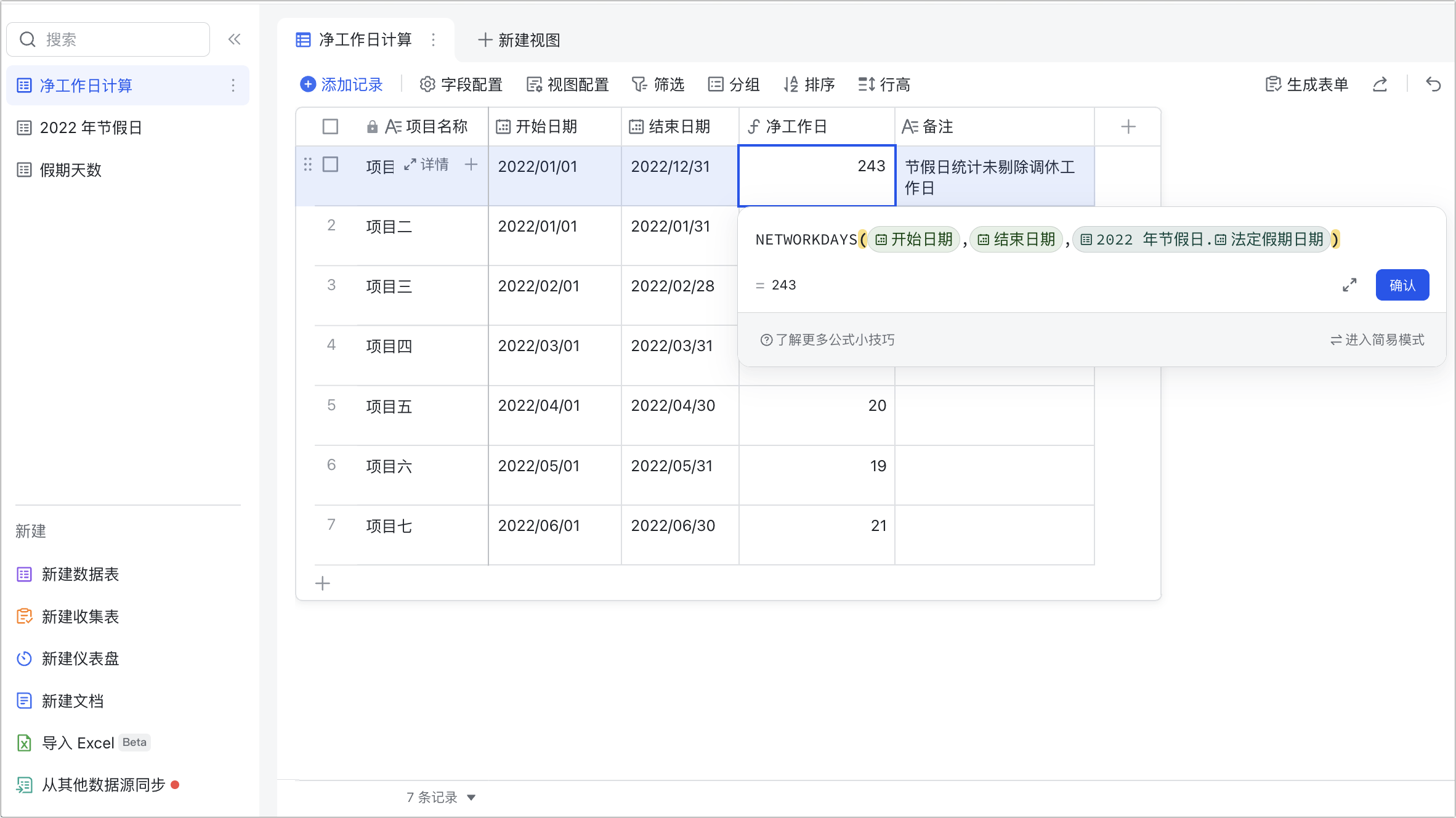Switch via 进入简易模式 link
This screenshot has width=1456, height=818.
point(1377,340)
